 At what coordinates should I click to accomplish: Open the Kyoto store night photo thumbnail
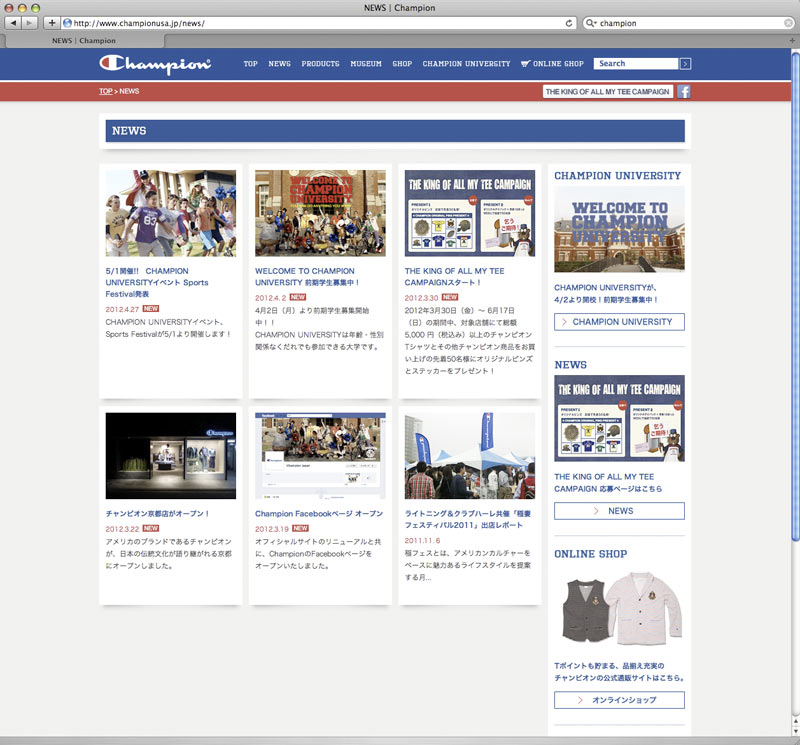click(x=171, y=455)
